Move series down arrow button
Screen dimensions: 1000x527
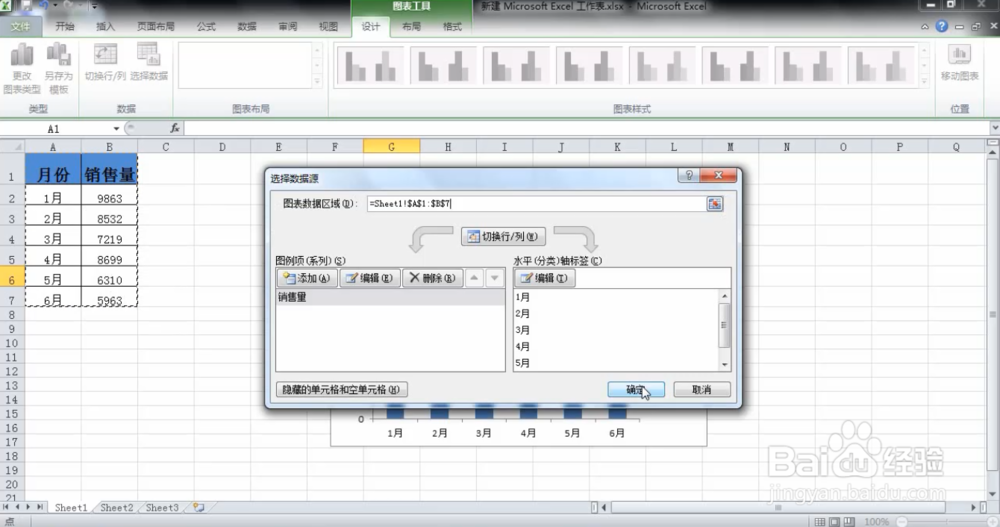click(494, 278)
